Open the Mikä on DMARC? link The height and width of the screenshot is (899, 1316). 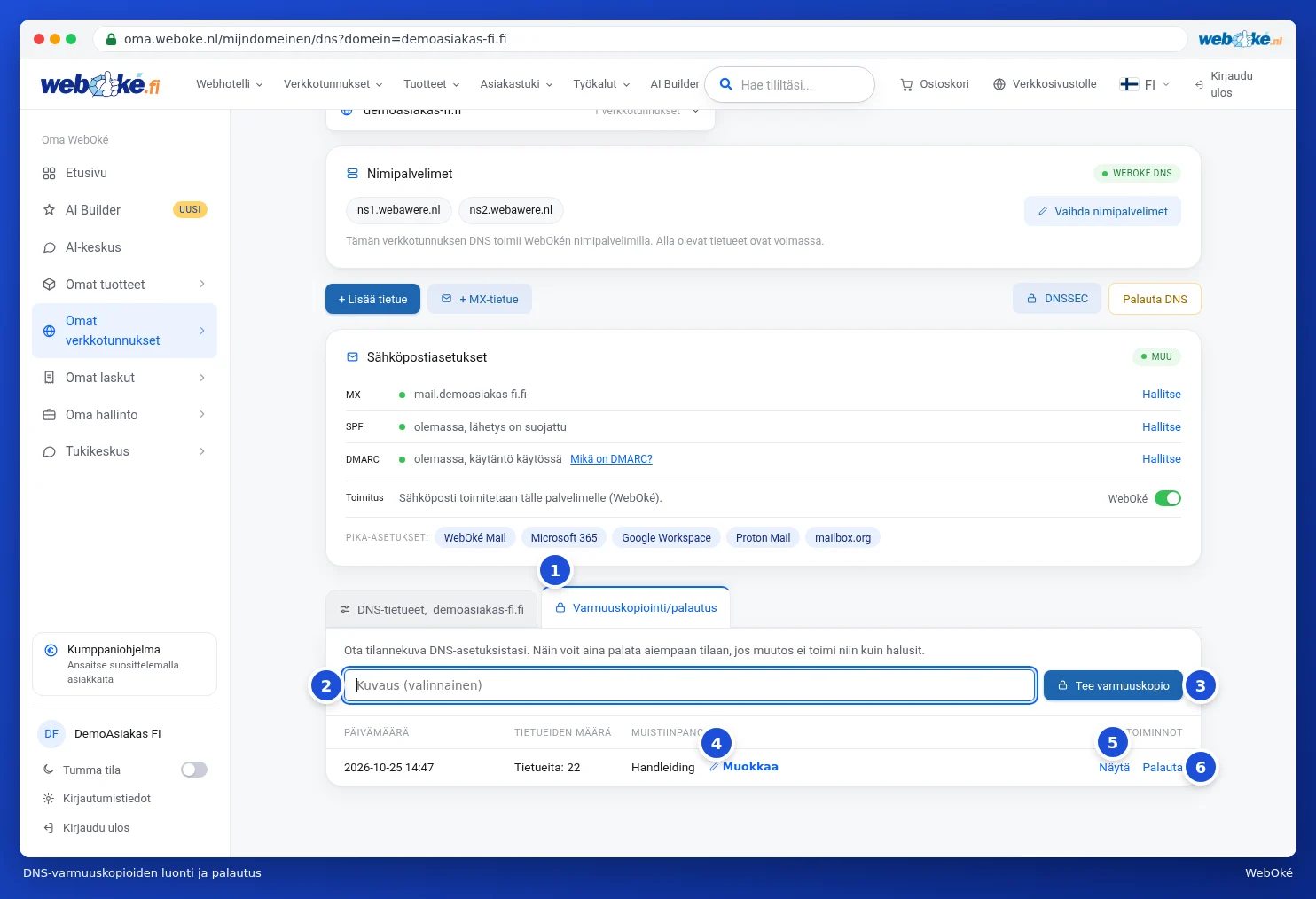[x=611, y=459]
